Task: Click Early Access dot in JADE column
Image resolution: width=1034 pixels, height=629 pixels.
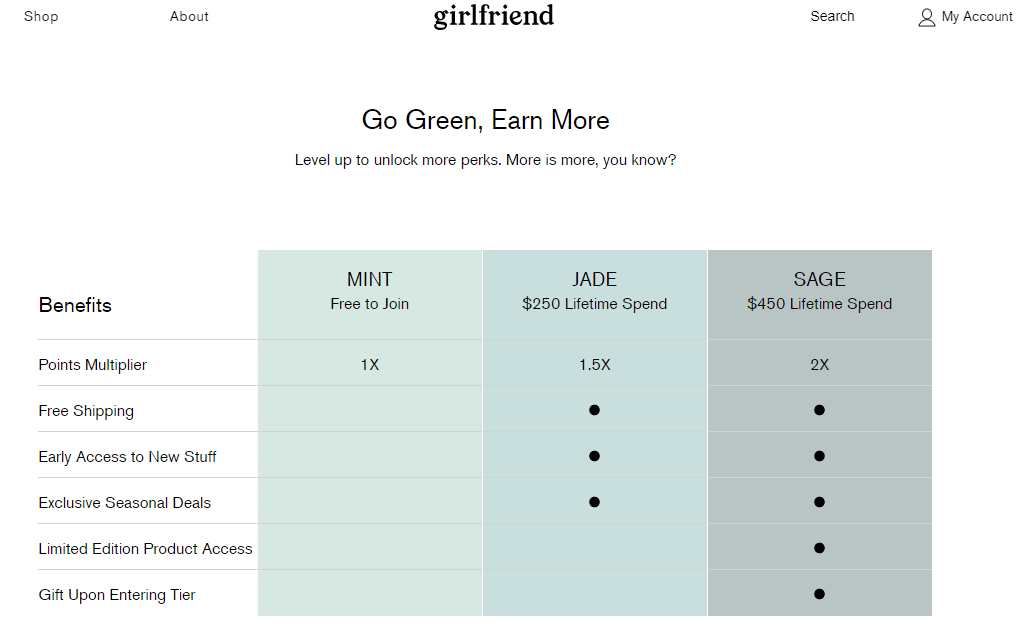Action: (x=594, y=456)
